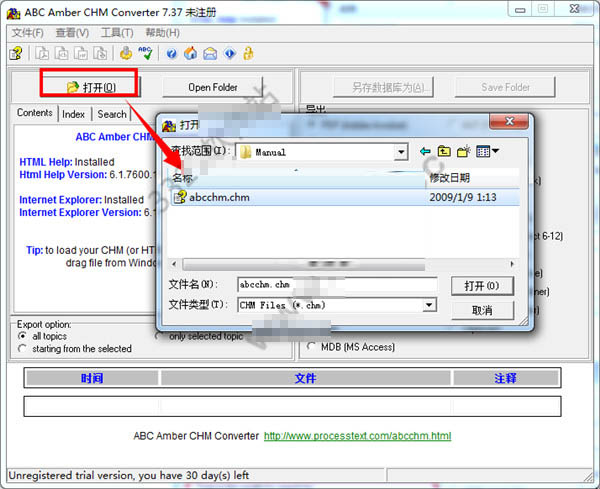Click the app icon in main title bar

tap(13, 13)
